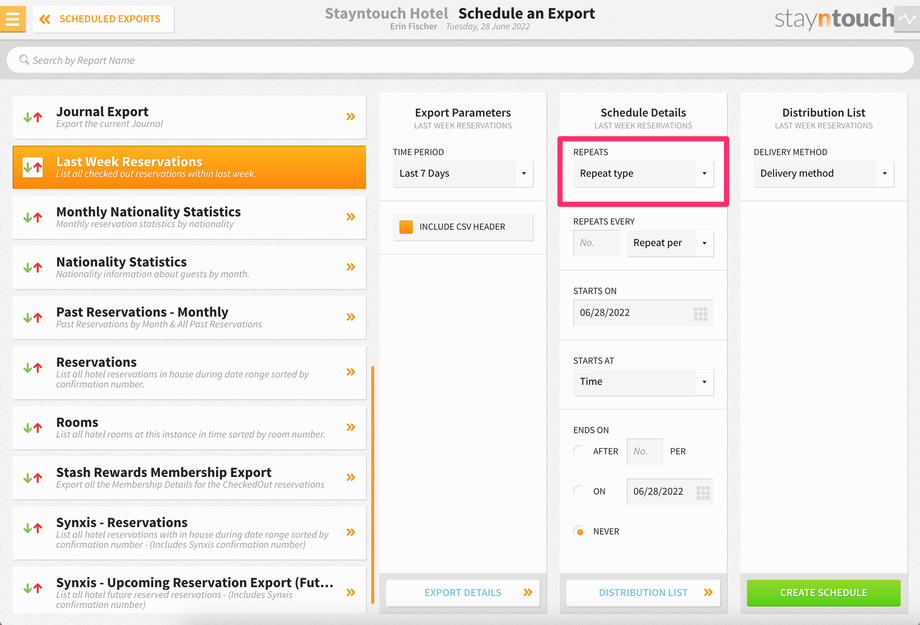Click Synxis - Reservations arrows icon
Screen dimensions: 920x625
pyautogui.click(x=33, y=528)
